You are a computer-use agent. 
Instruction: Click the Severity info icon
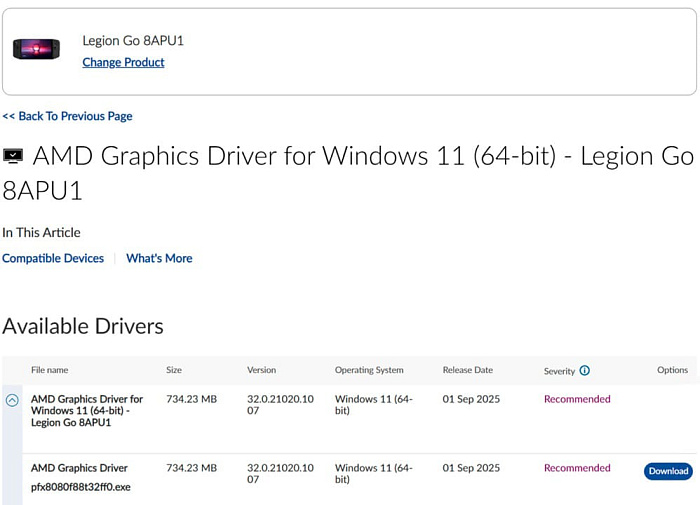click(x=585, y=370)
